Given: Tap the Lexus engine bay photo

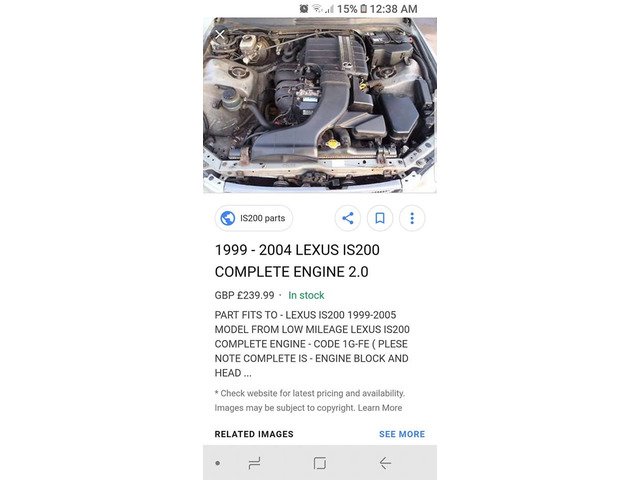Looking at the screenshot, I should tap(320, 105).
